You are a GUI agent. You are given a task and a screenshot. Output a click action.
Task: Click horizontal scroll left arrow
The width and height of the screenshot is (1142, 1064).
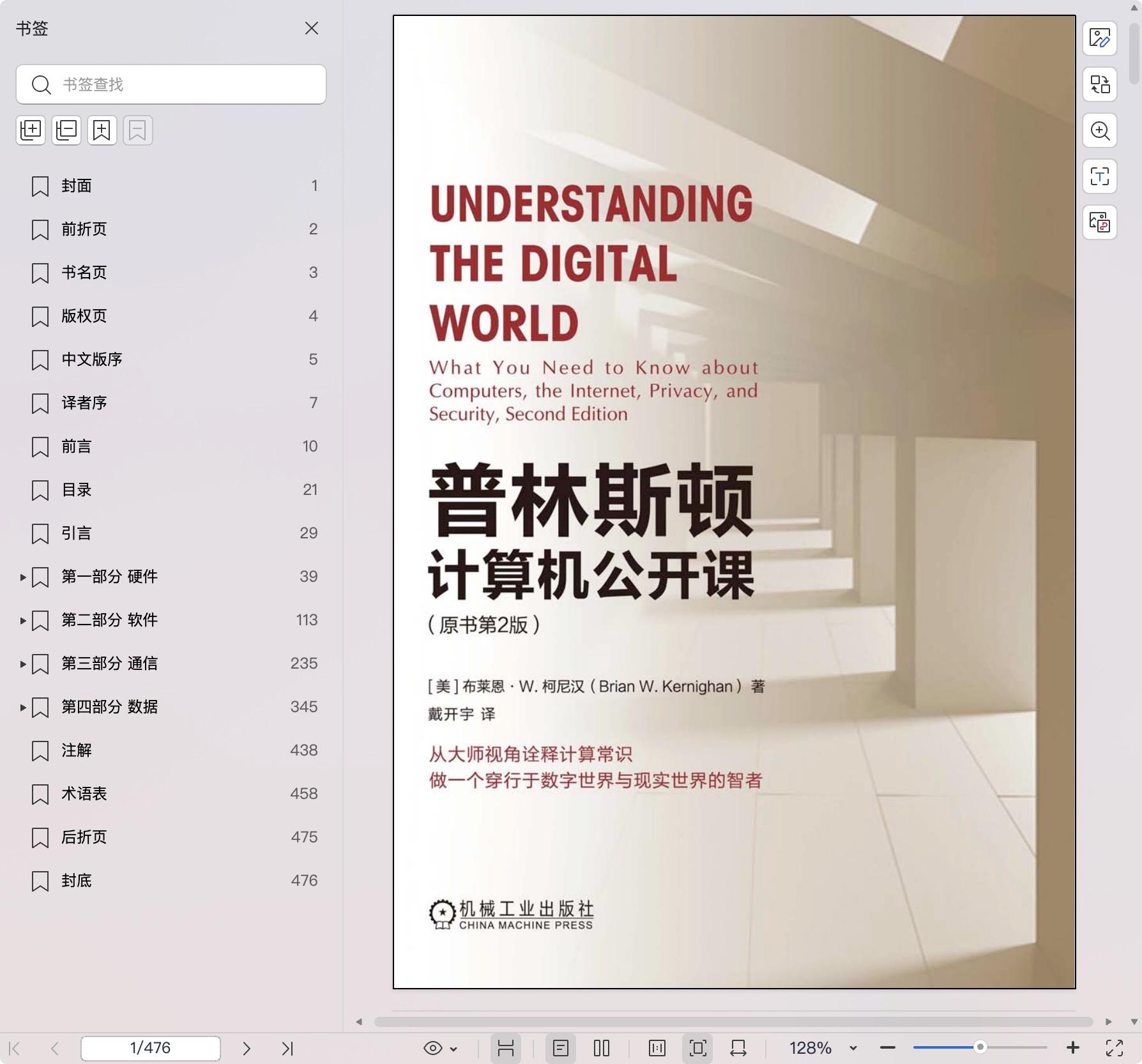pyautogui.click(x=359, y=1022)
